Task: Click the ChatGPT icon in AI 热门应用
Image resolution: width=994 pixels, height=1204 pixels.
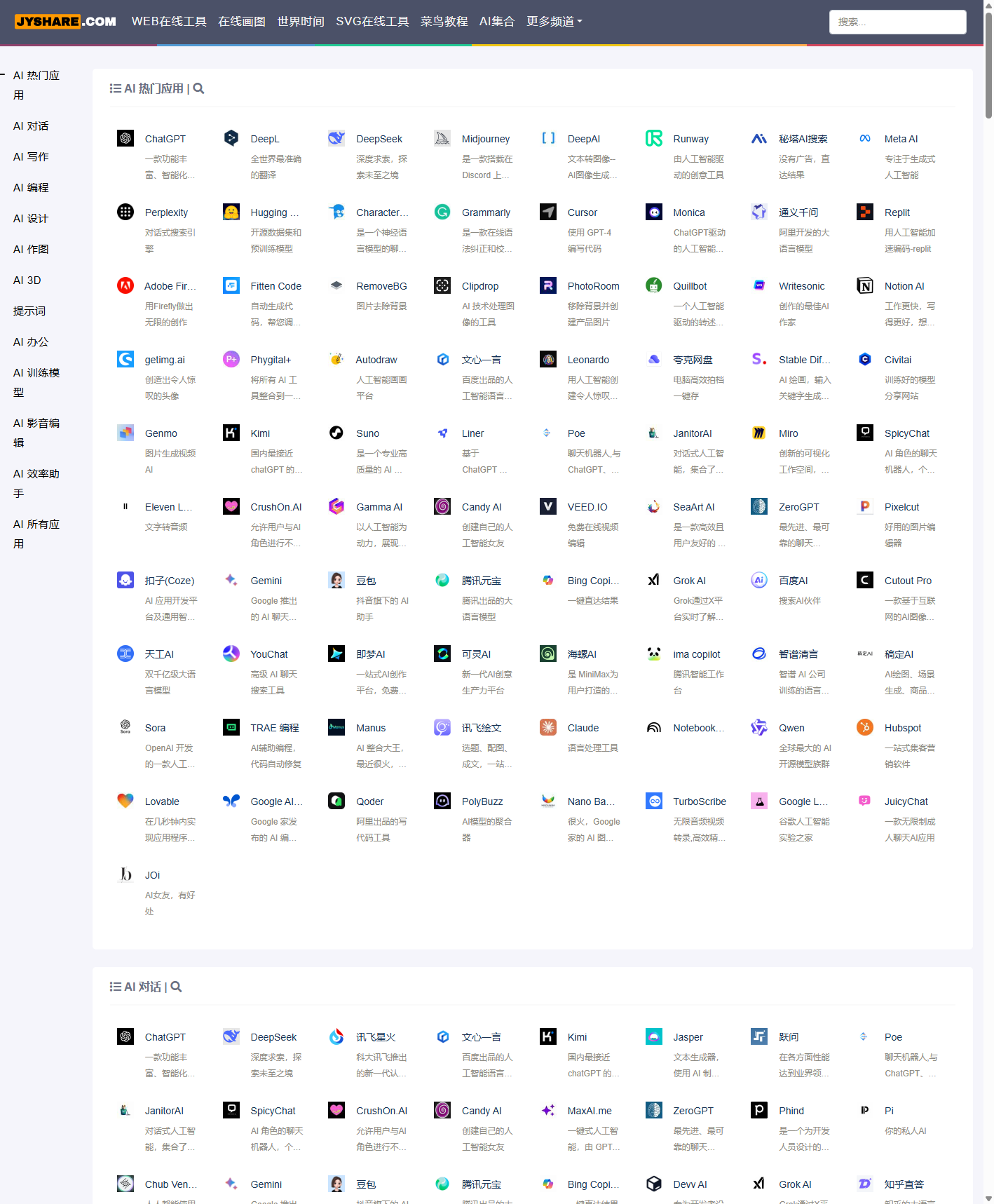Action: pos(125,138)
